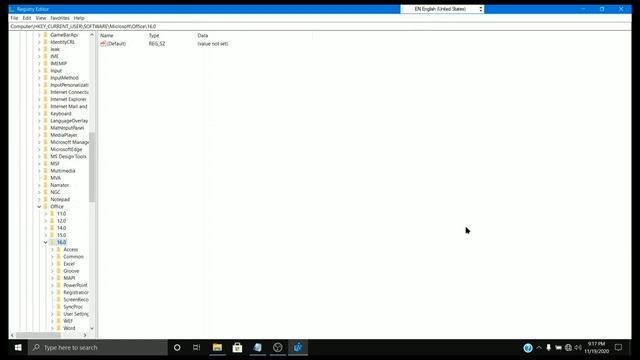Open the notification center
The height and width of the screenshot is (360, 640).
tap(619, 348)
